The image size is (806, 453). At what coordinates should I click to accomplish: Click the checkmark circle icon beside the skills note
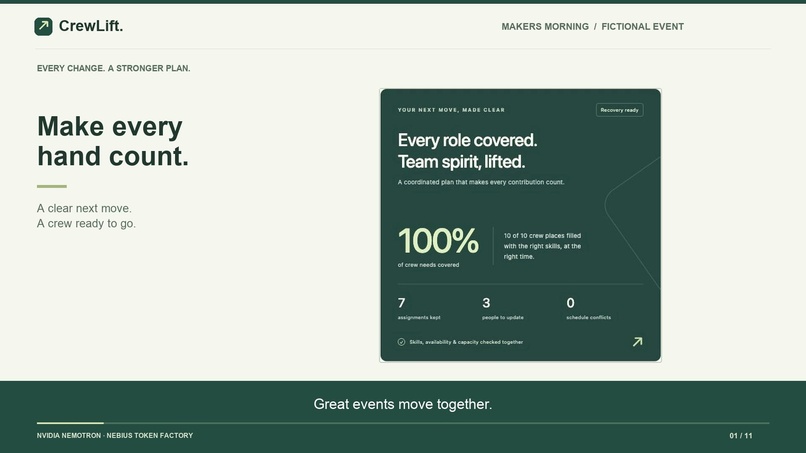click(x=401, y=342)
